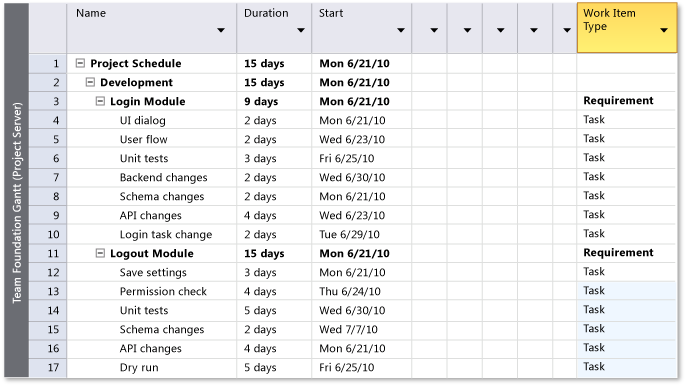This screenshot has width=686, height=386.
Task: Open the Work Item Type column dropdown
Action: coord(664,30)
